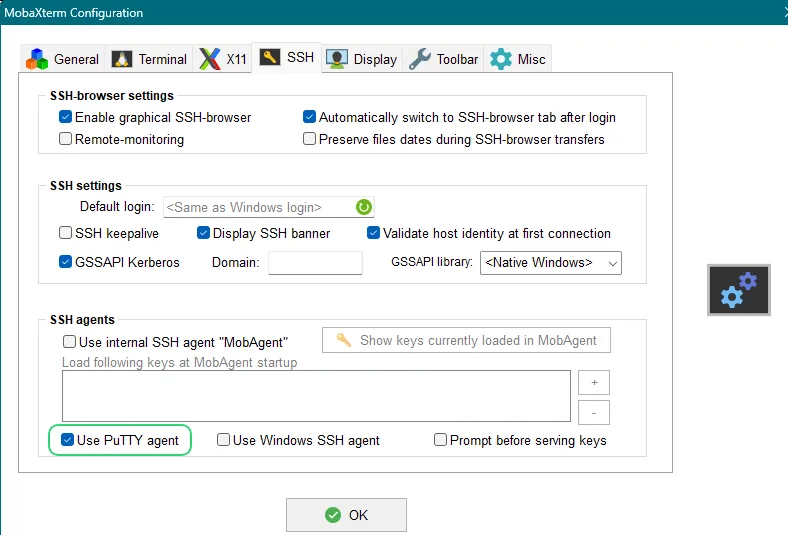The width and height of the screenshot is (788, 535).
Task: Click the Default login input field
Action: 258,207
